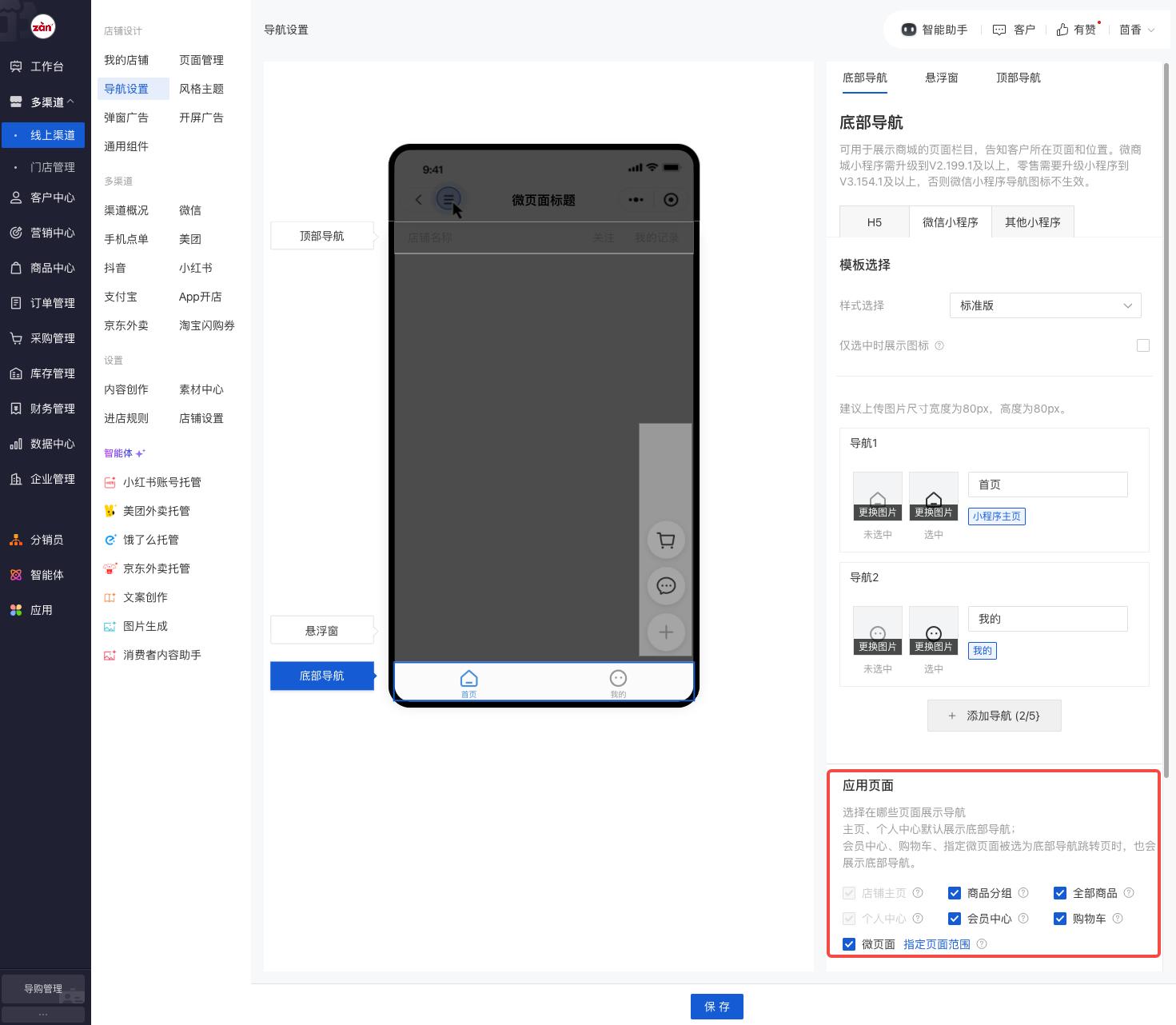
Task: Open 智能助手 robot icon in header
Action: [908, 30]
